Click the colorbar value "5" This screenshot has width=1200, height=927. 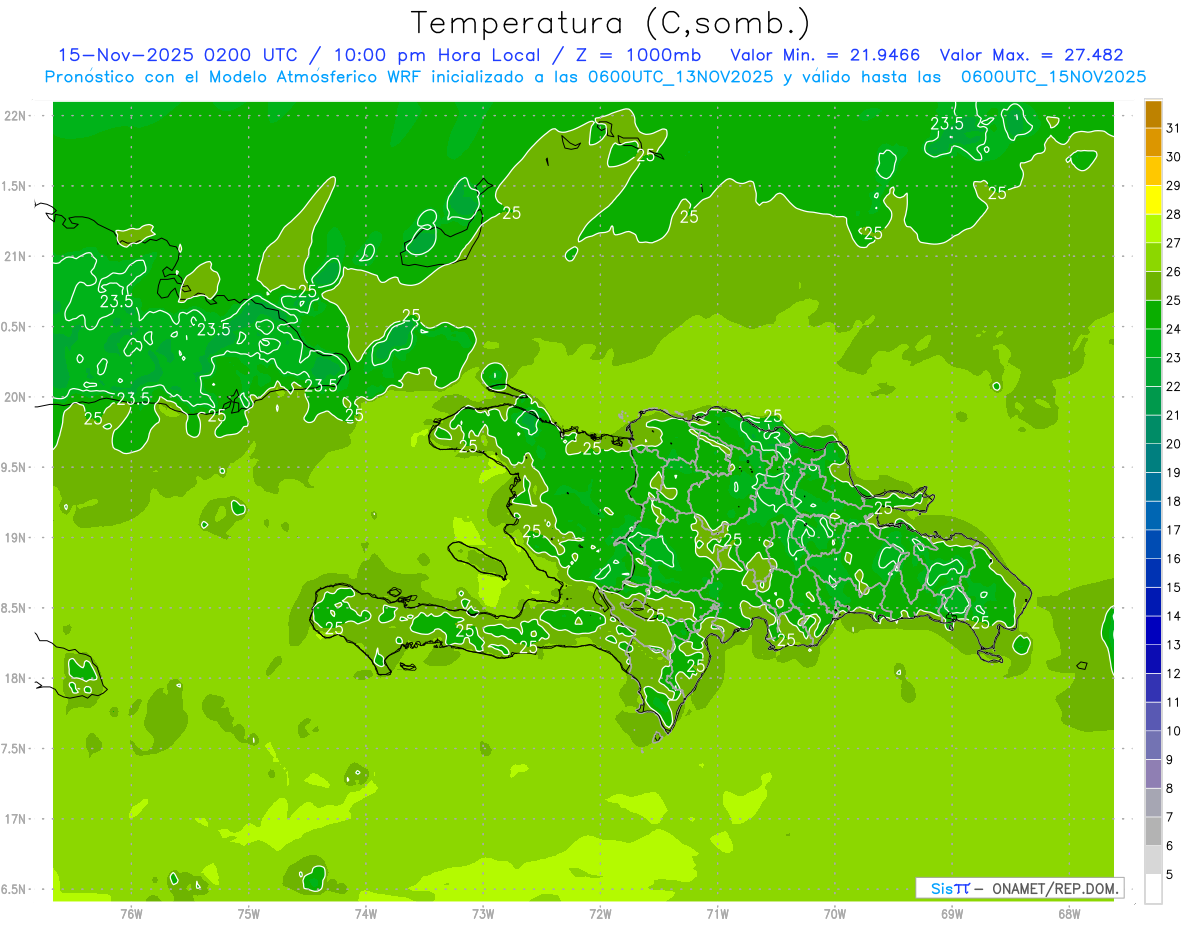coord(1170,875)
